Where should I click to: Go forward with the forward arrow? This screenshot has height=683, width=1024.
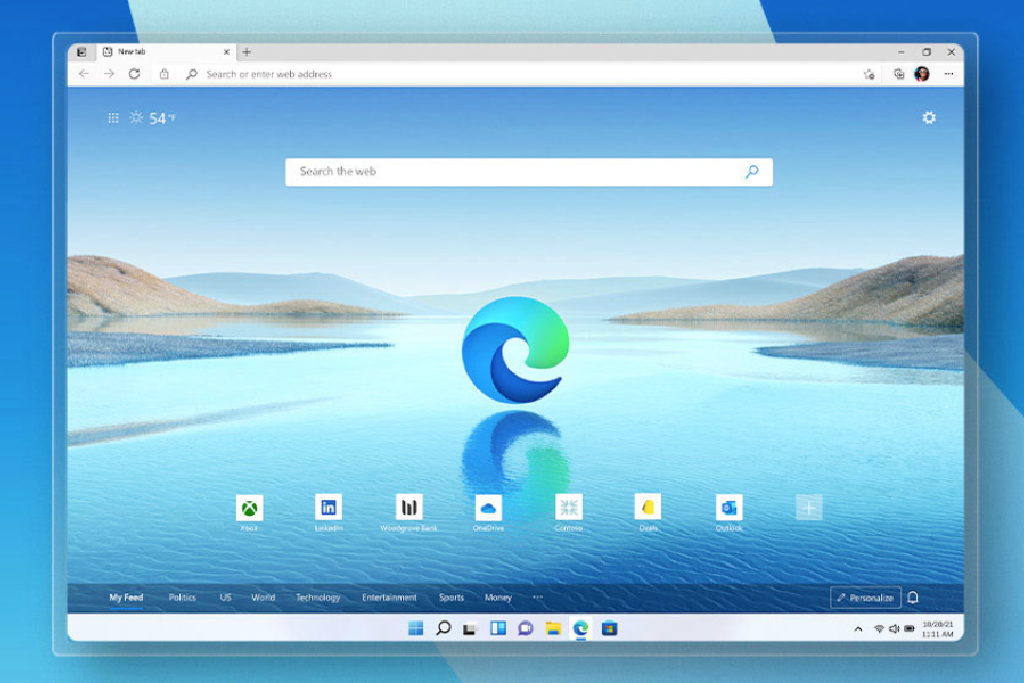[109, 74]
